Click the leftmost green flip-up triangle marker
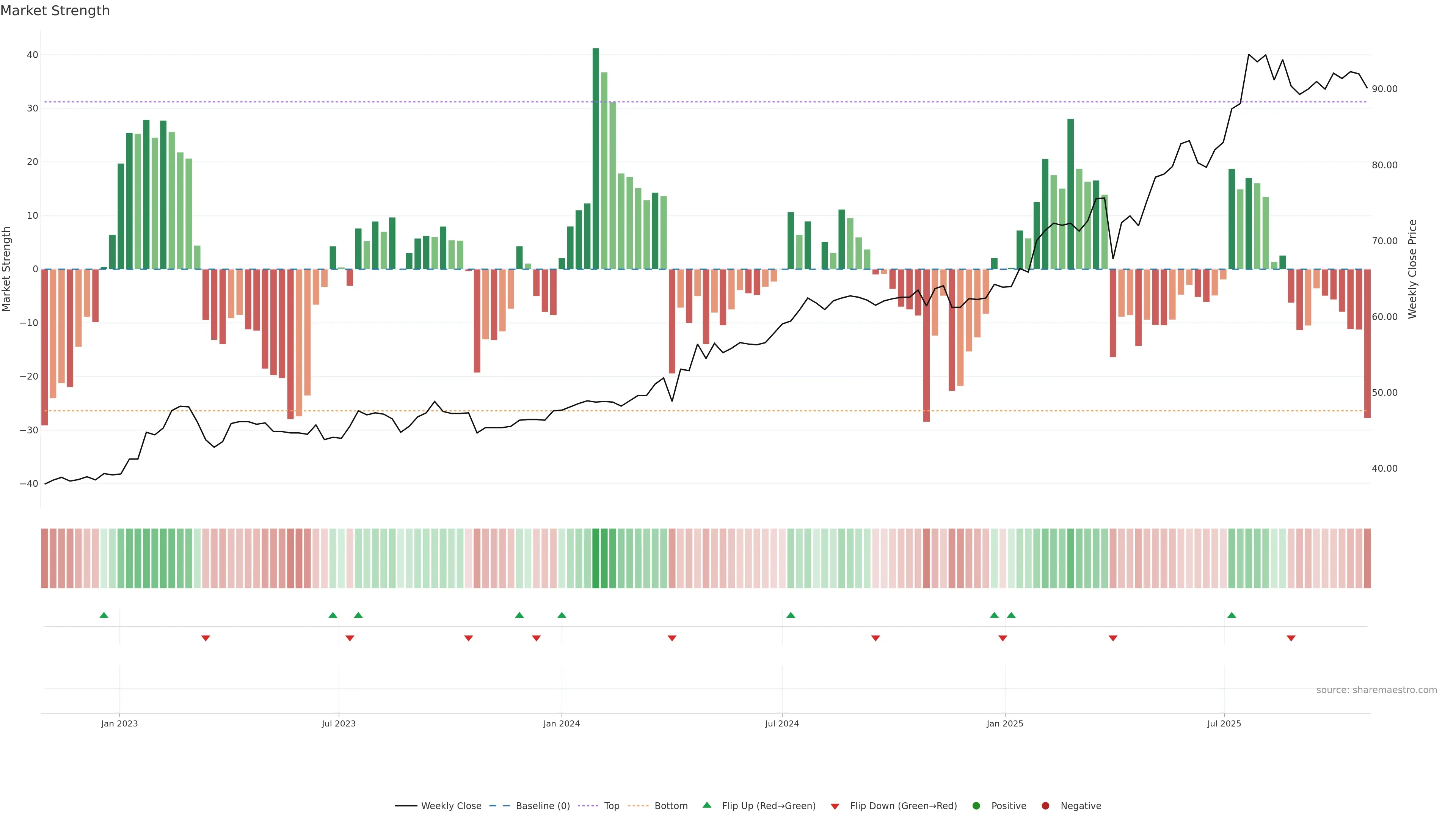Viewport: 1456px width, 819px height. coord(104,615)
